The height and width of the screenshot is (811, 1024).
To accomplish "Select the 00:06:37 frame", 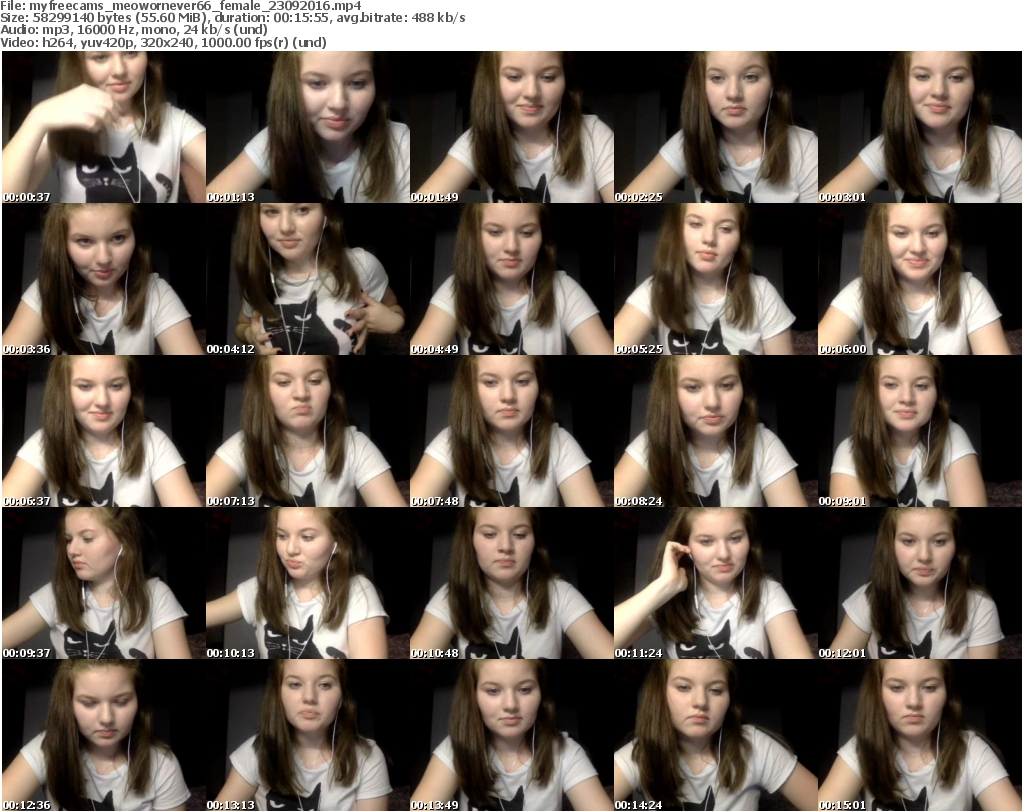I will click(x=104, y=432).
